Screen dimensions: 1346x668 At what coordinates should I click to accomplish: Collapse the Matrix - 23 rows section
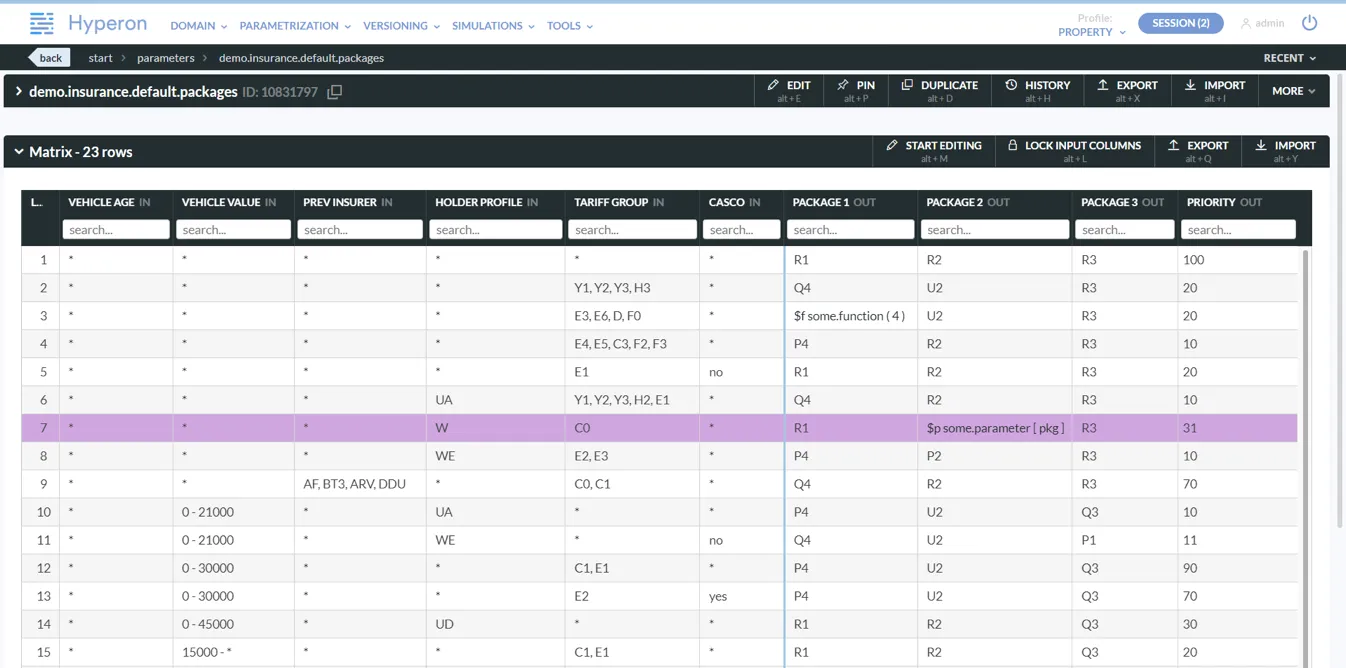coord(19,152)
